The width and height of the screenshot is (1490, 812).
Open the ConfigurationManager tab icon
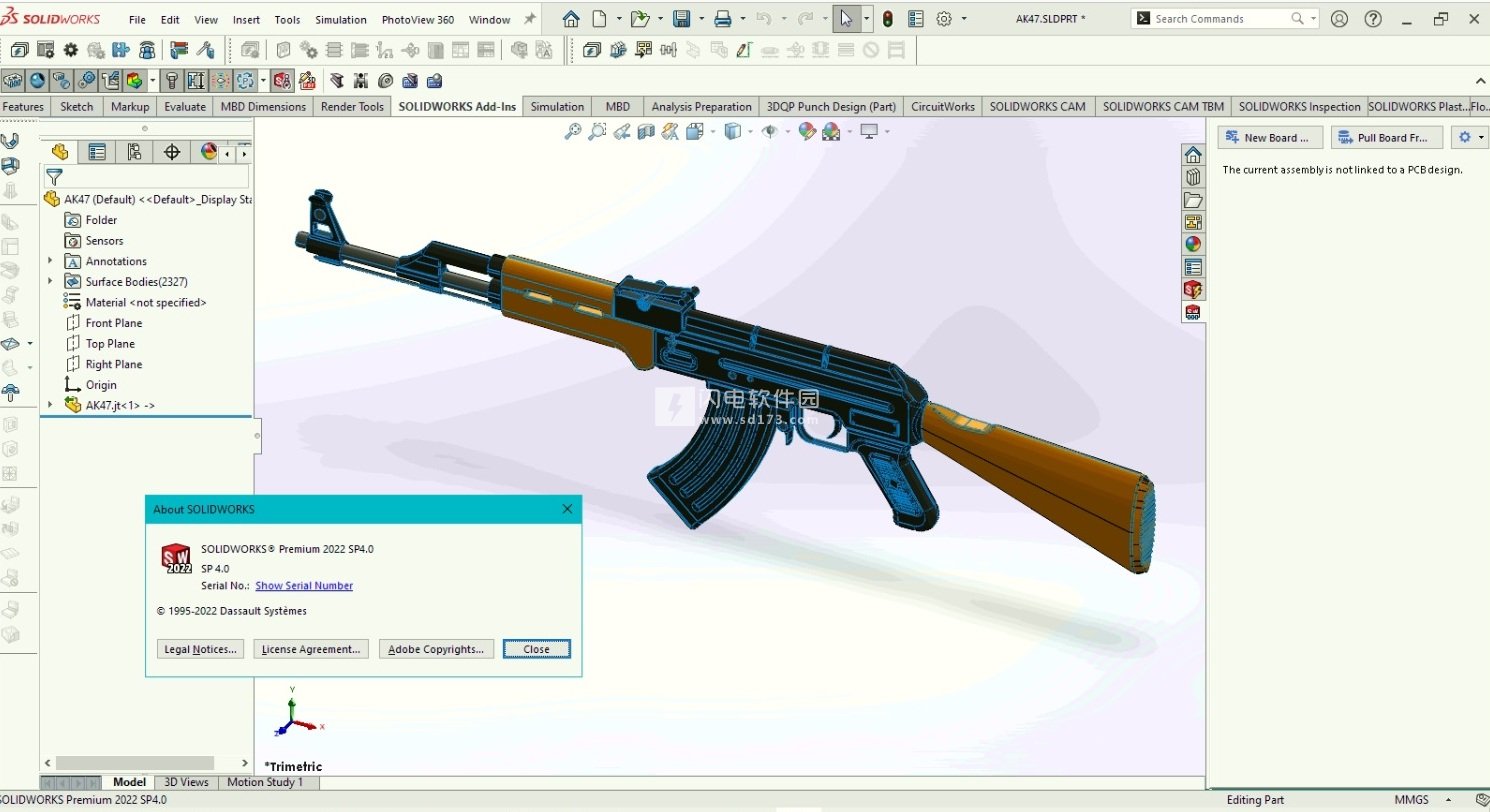click(x=134, y=152)
